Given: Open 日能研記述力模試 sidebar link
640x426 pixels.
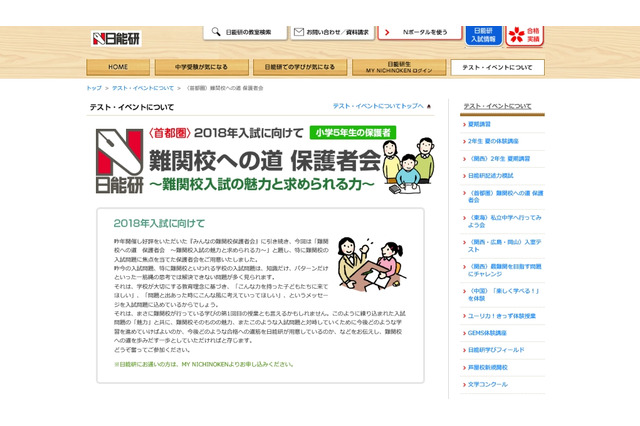Looking at the screenshot, I should pyautogui.click(x=491, y=176).
